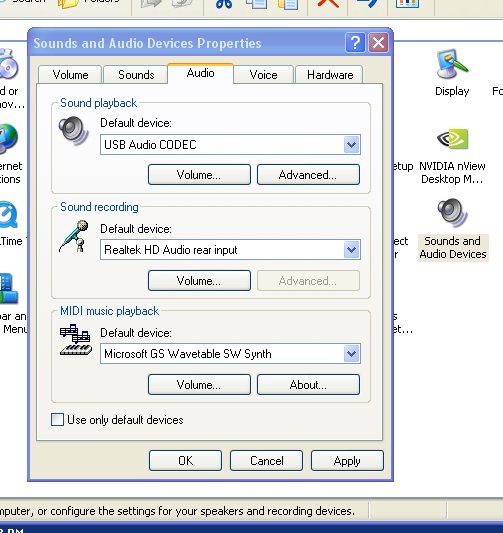Click Volume button under Sound recording

click(x=199, y=281)
